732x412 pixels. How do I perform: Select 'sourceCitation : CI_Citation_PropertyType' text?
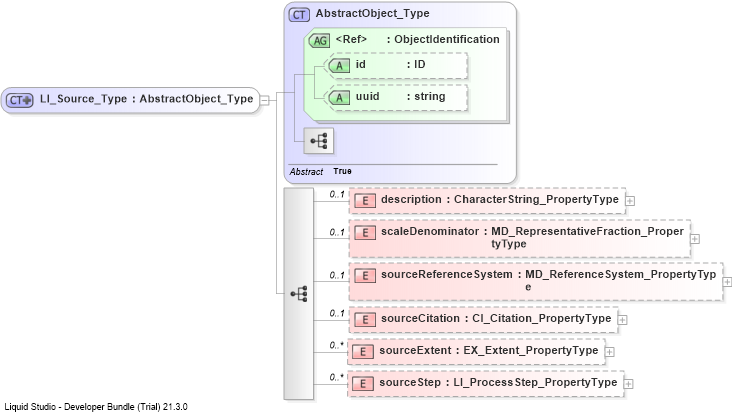click(x=496, y=319)
